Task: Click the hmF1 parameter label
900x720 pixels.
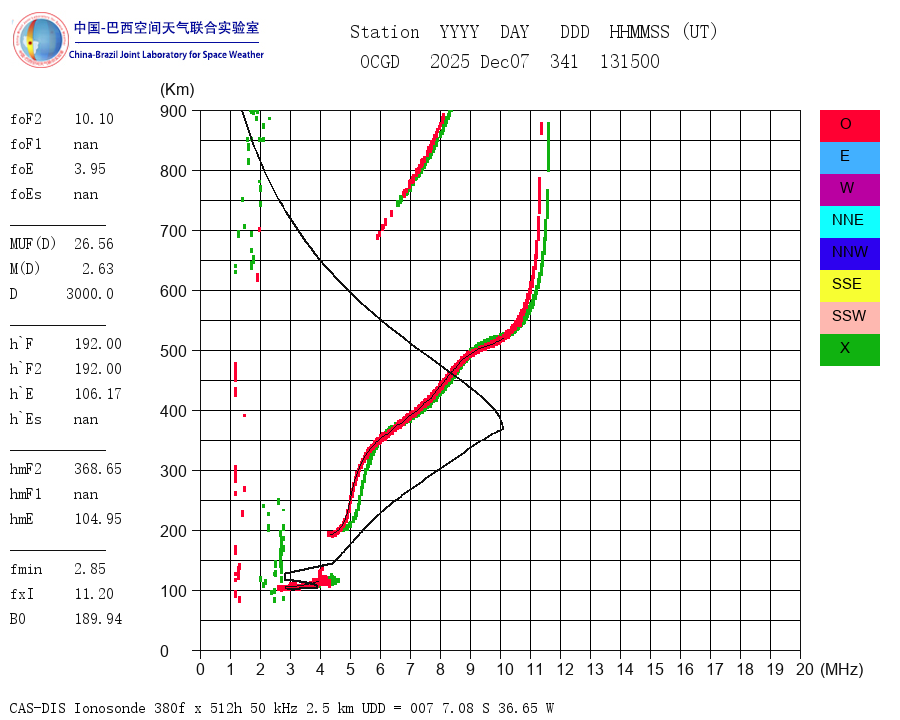Action: coord(26,494)
